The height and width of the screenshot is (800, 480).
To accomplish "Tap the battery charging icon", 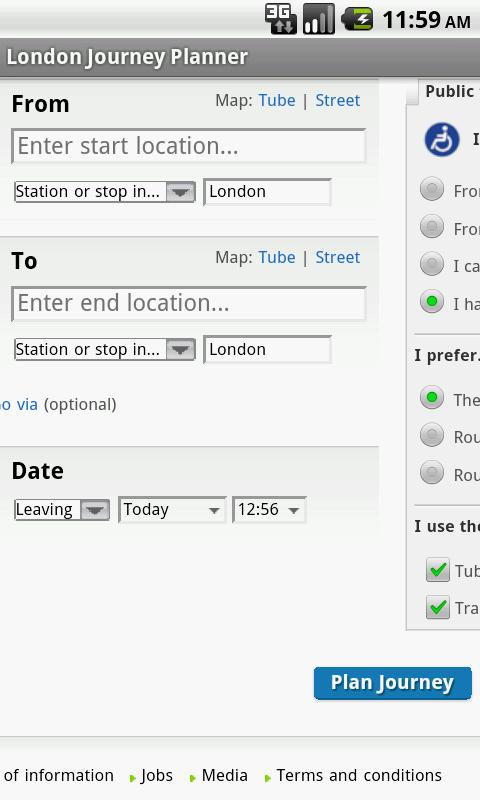I will (x=357, y=19).
